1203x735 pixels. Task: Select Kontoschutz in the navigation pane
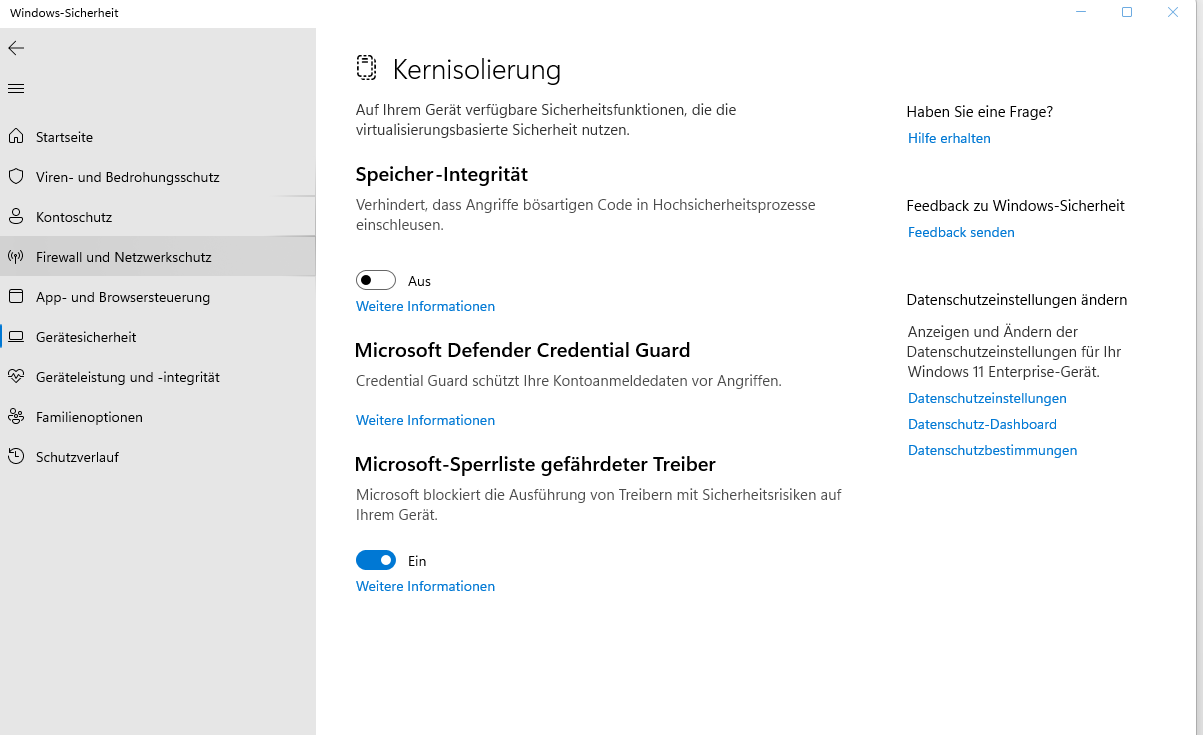(74, 217)
